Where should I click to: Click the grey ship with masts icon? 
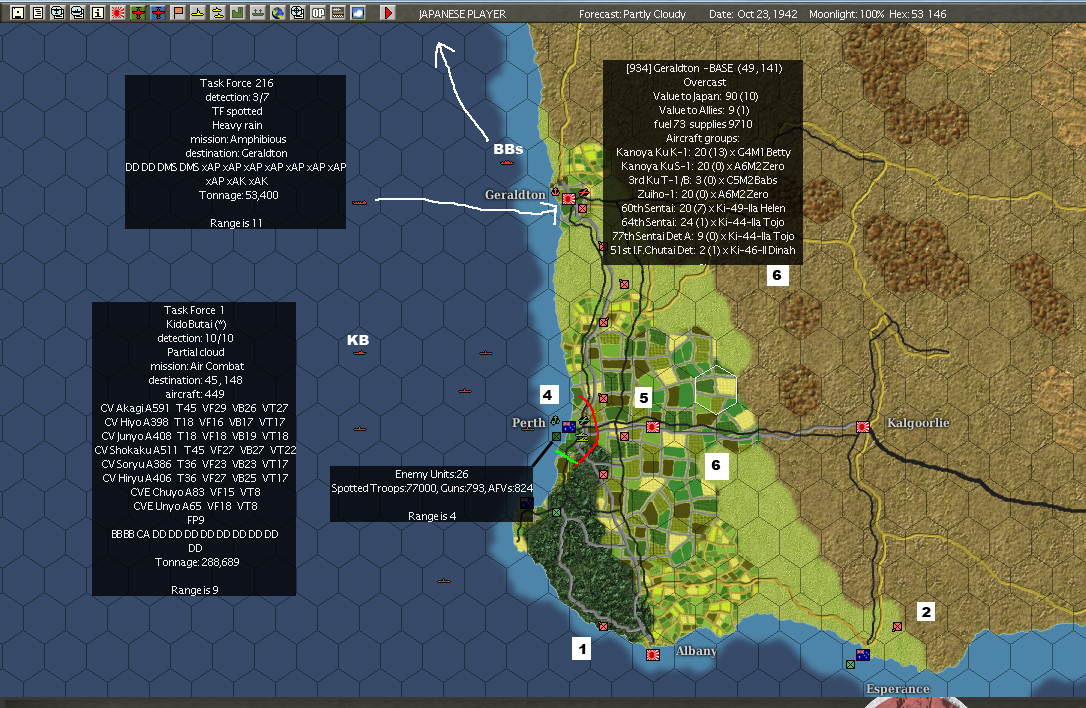click(x=258, y=12)
